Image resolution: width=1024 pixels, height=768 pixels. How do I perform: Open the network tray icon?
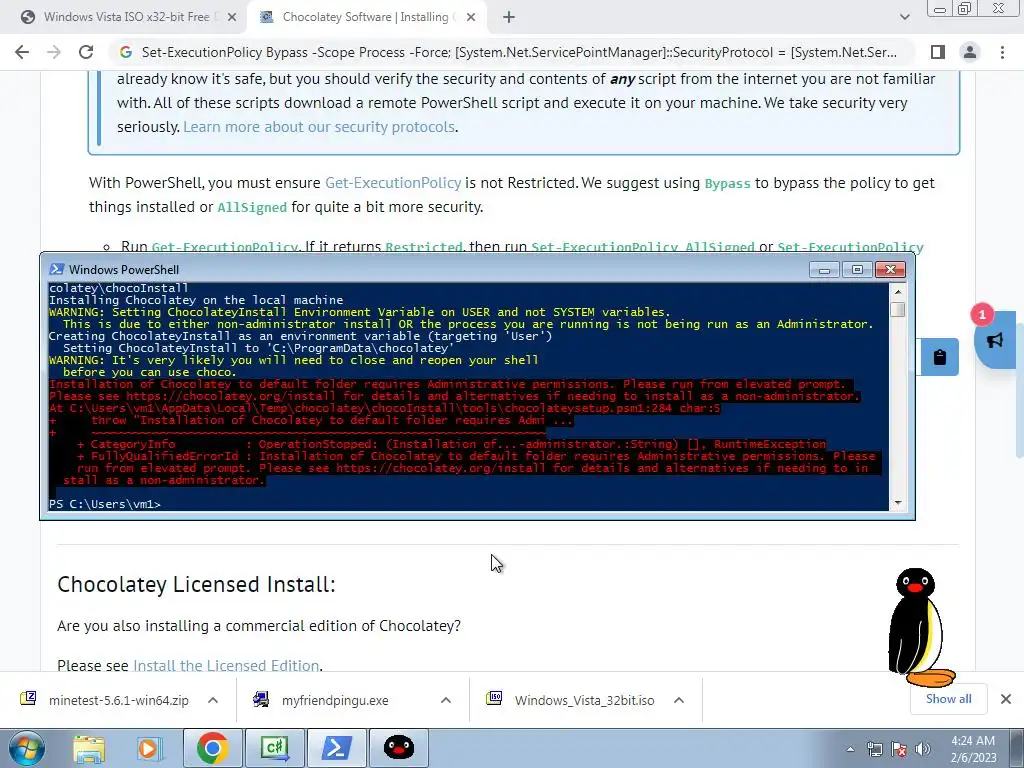pos(874,749)
